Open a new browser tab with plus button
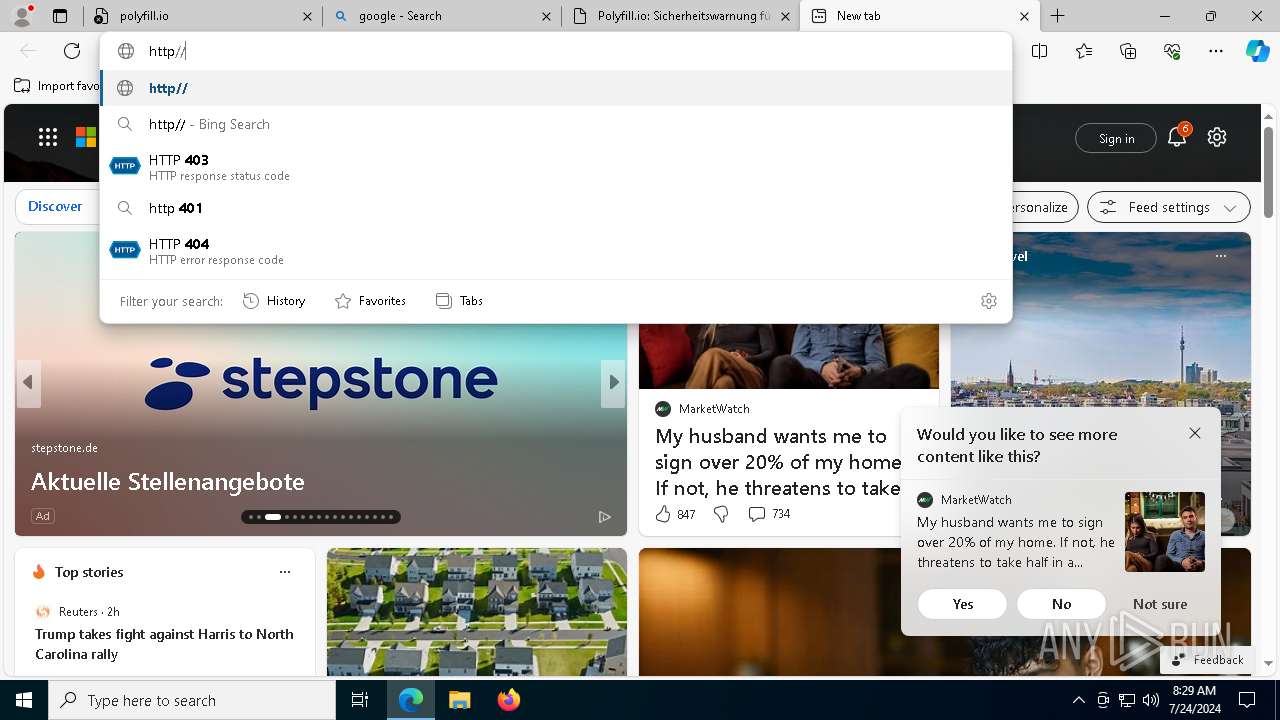The height and width of the screenshot is (720, 1280). 1057,16
